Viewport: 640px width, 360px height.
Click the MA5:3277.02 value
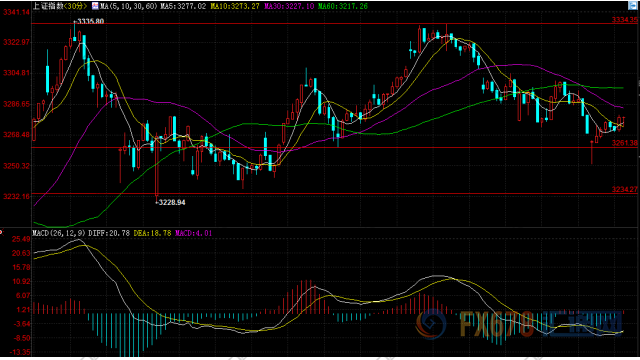pos(183,6)
